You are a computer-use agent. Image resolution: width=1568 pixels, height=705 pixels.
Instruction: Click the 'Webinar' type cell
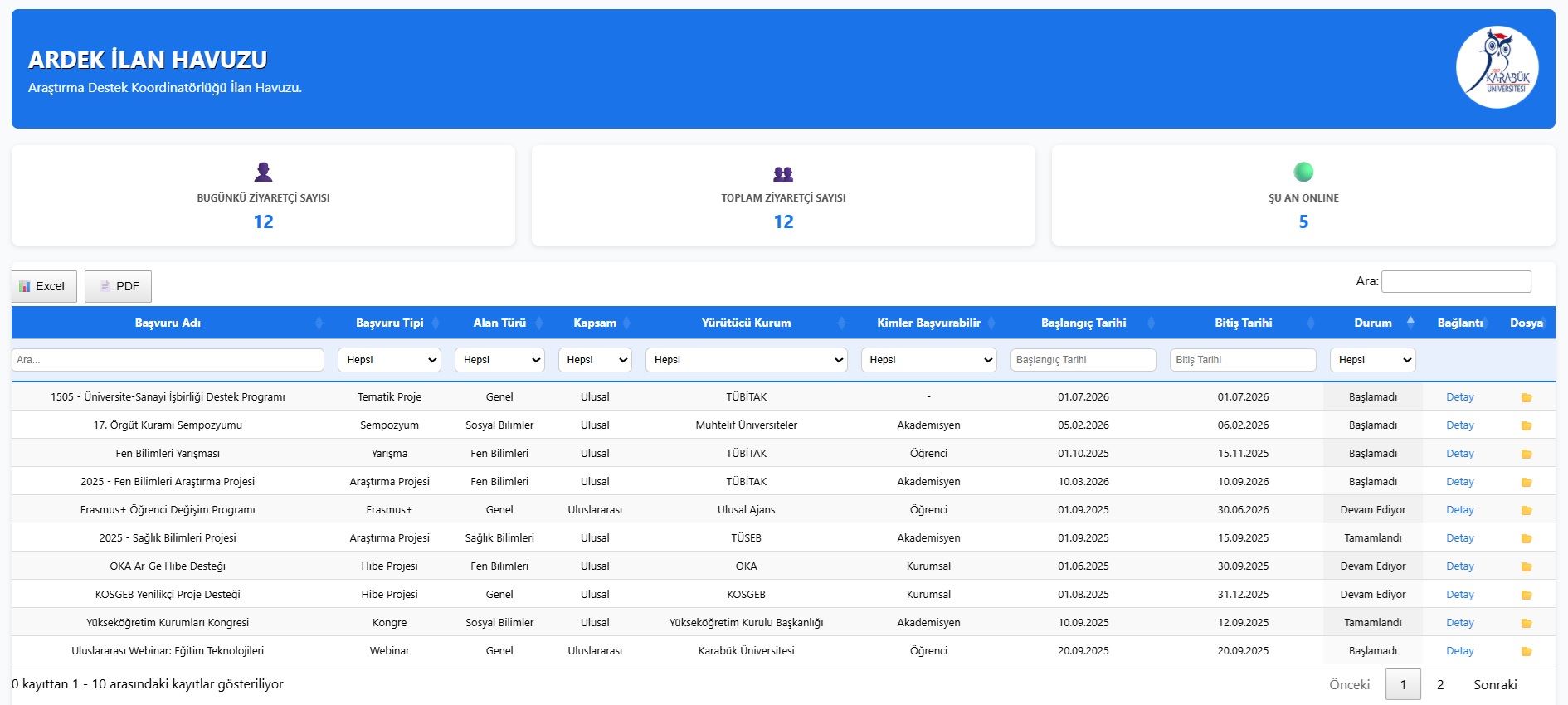click(389, 651)
